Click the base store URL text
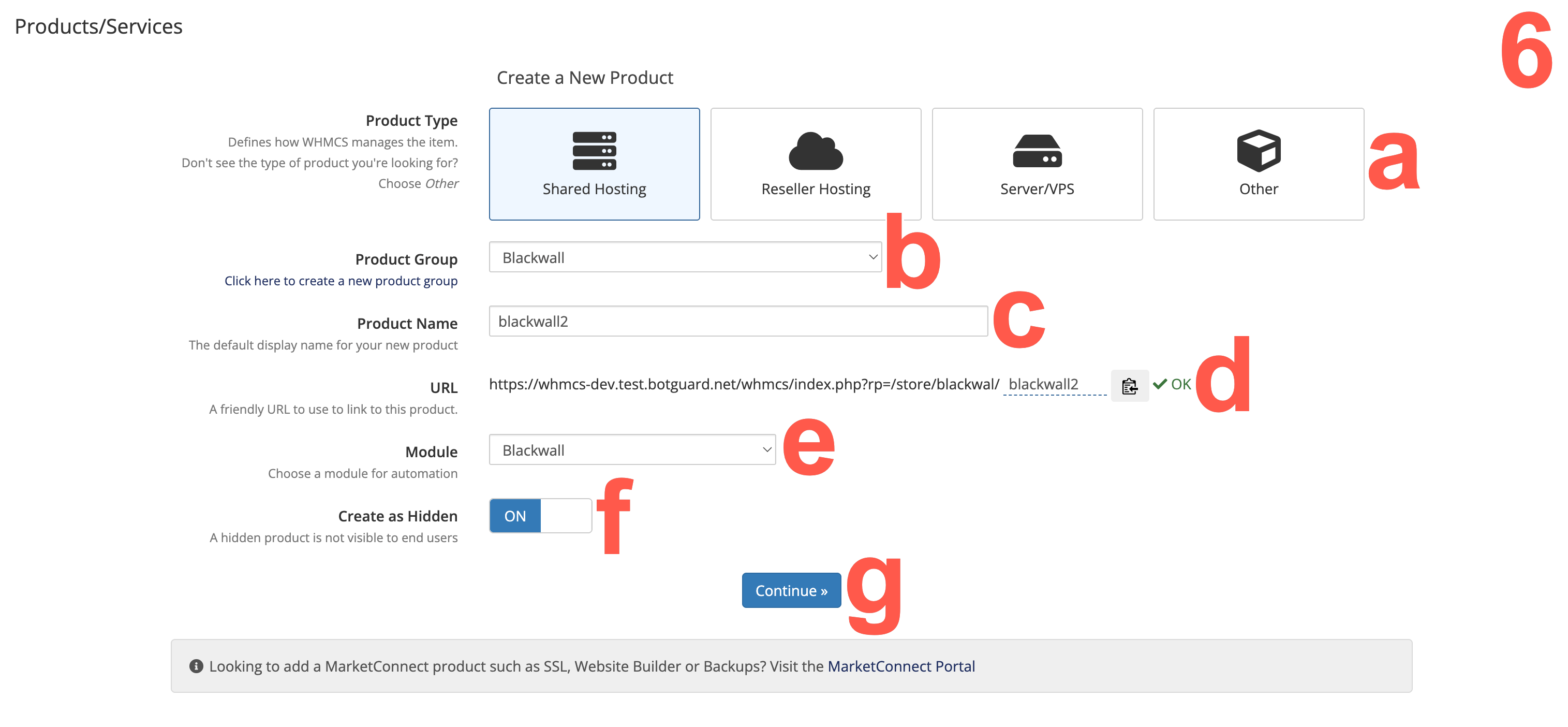 click(x=744, y=384)
